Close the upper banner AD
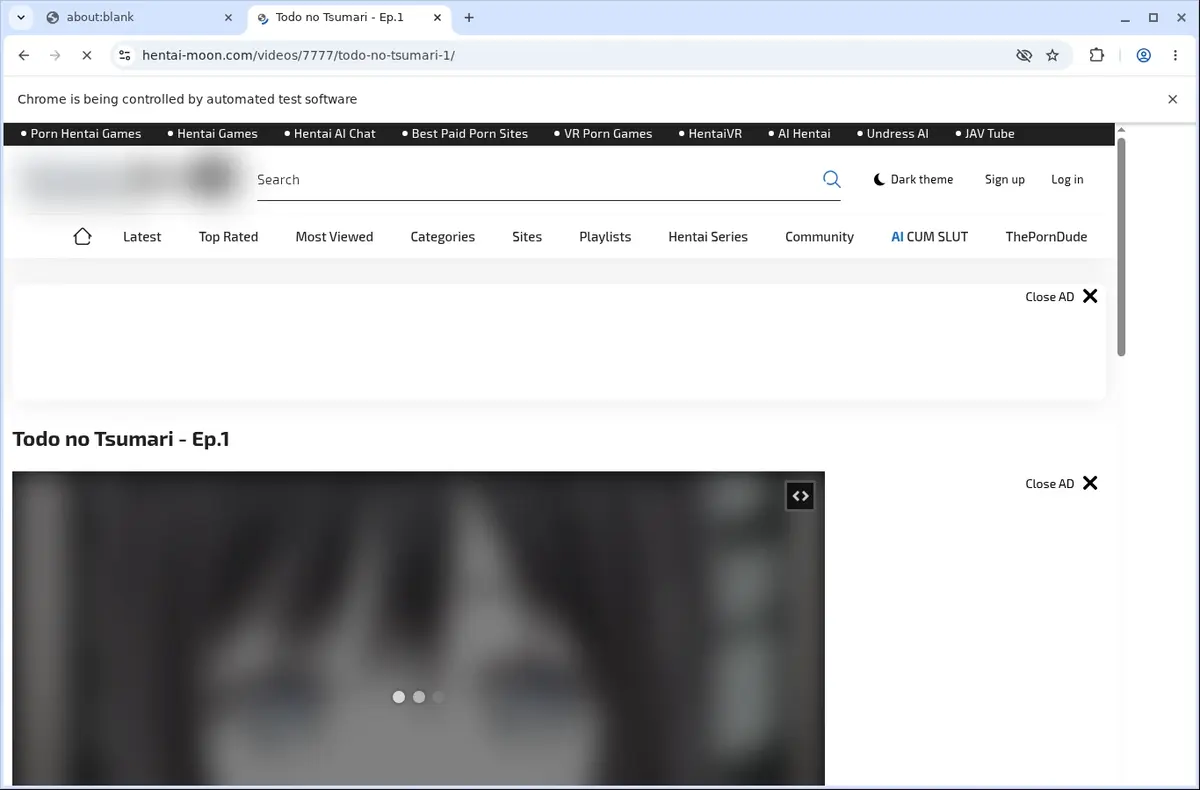The height and width of the screenshot is (790, 1200). pos(1061,297)
